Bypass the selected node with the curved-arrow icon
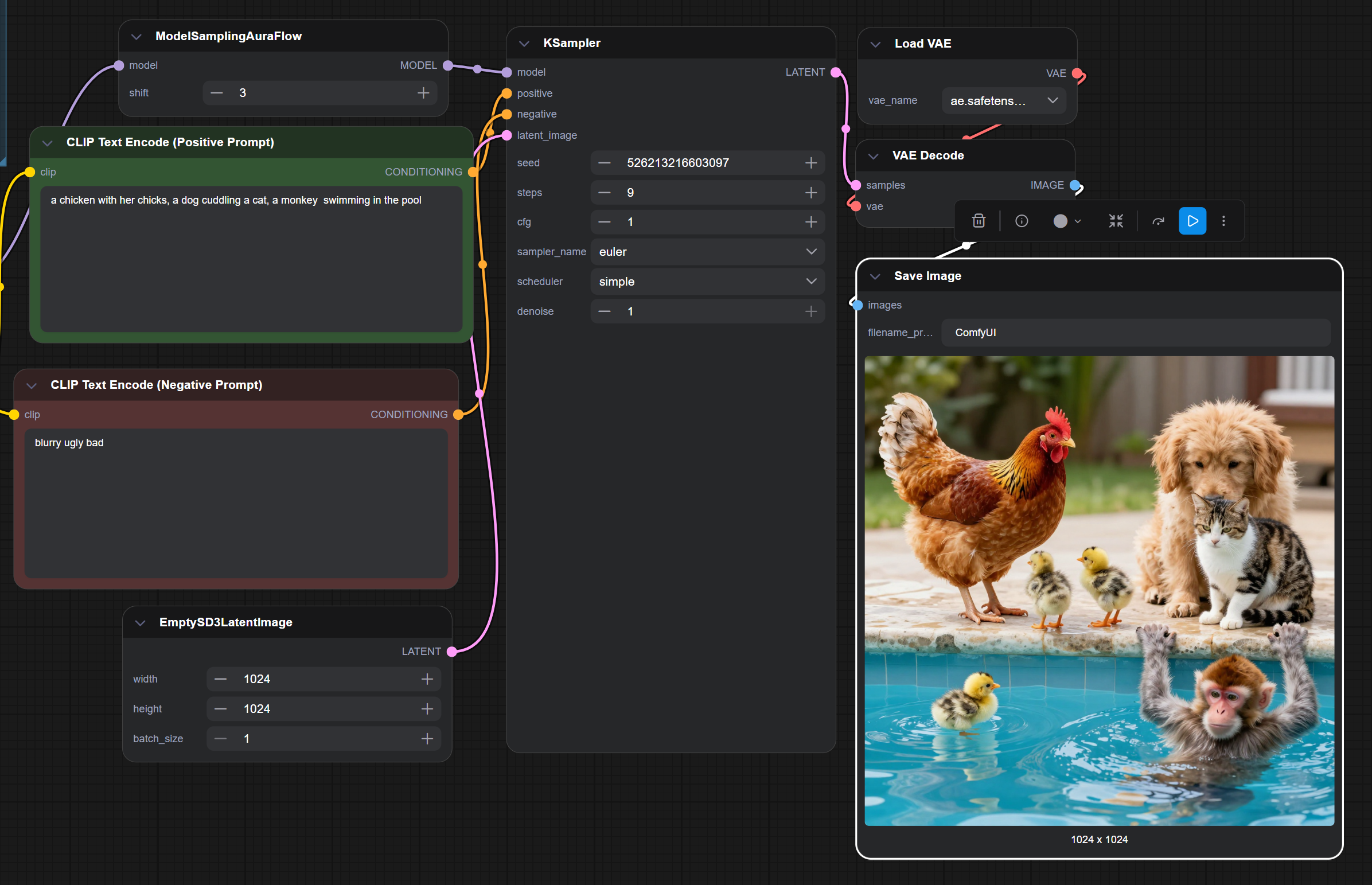This screenshot has width=1372, height=885. 1158,221
